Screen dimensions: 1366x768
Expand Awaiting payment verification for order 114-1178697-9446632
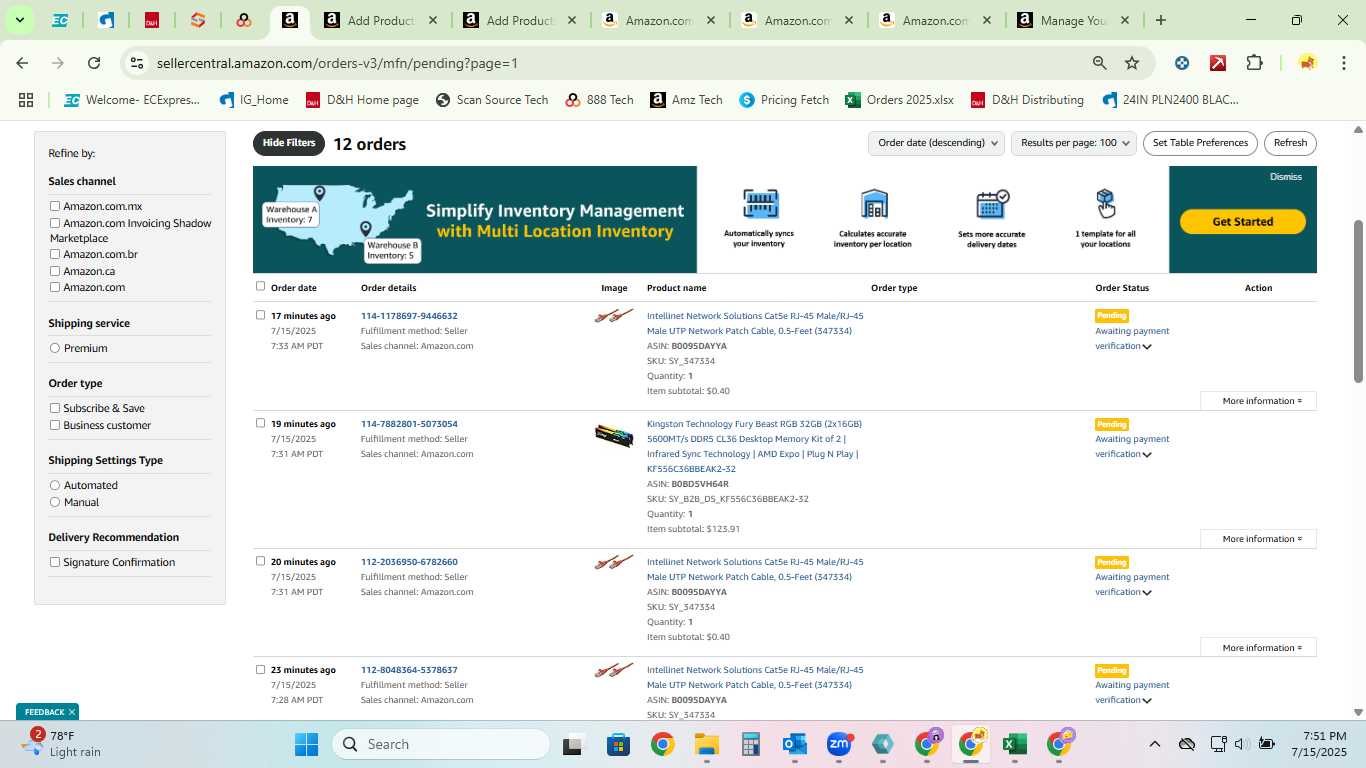pyautogui.click(x=1147, y=347)
